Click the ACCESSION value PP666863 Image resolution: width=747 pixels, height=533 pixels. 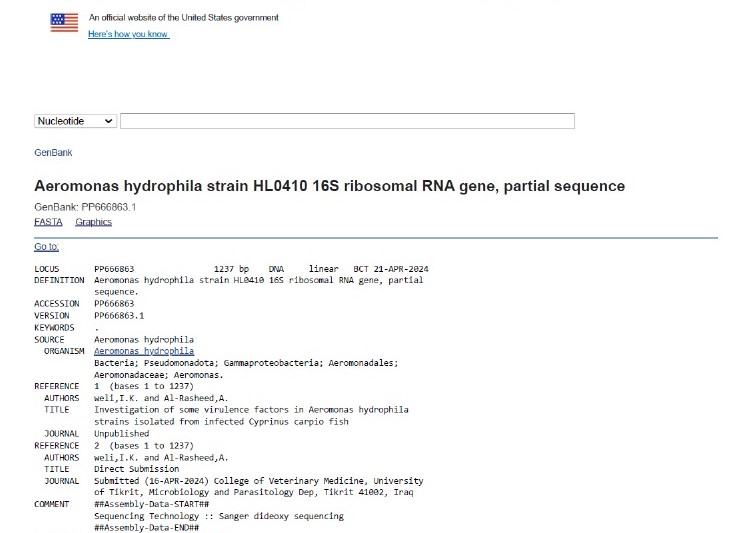(x=114, y=304)
